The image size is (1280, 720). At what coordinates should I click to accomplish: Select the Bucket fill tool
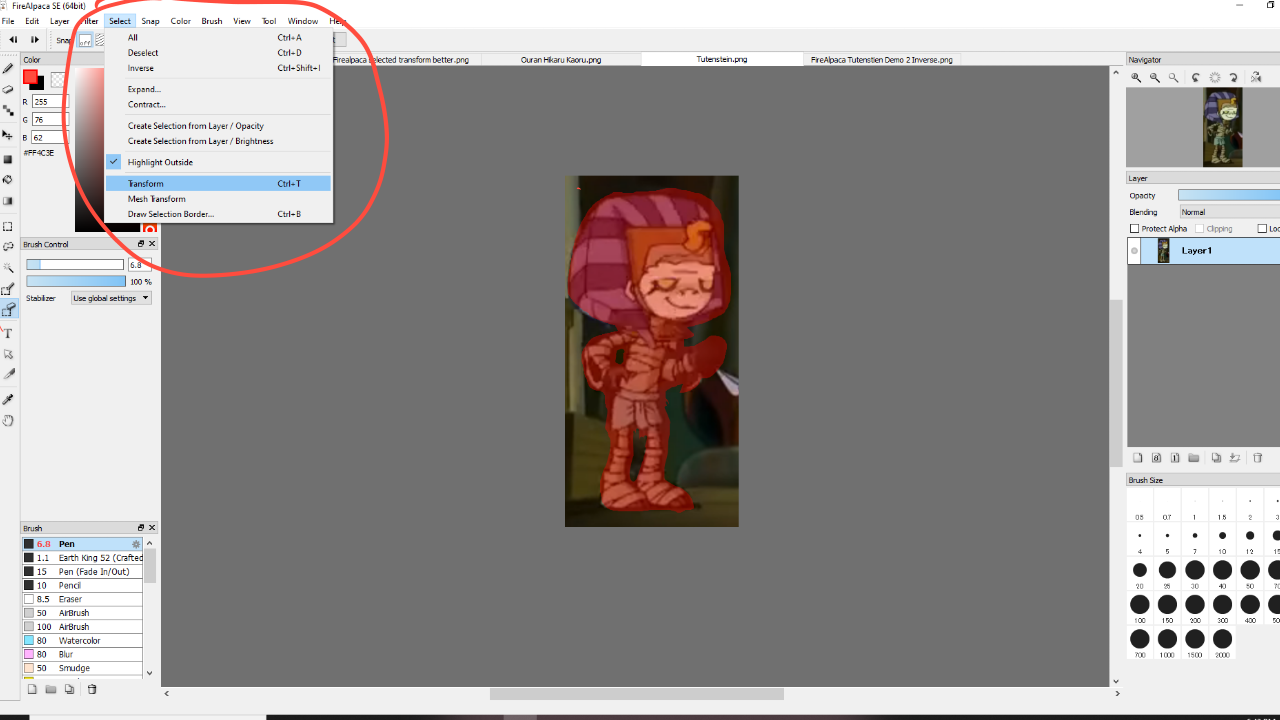pos(8,180)
